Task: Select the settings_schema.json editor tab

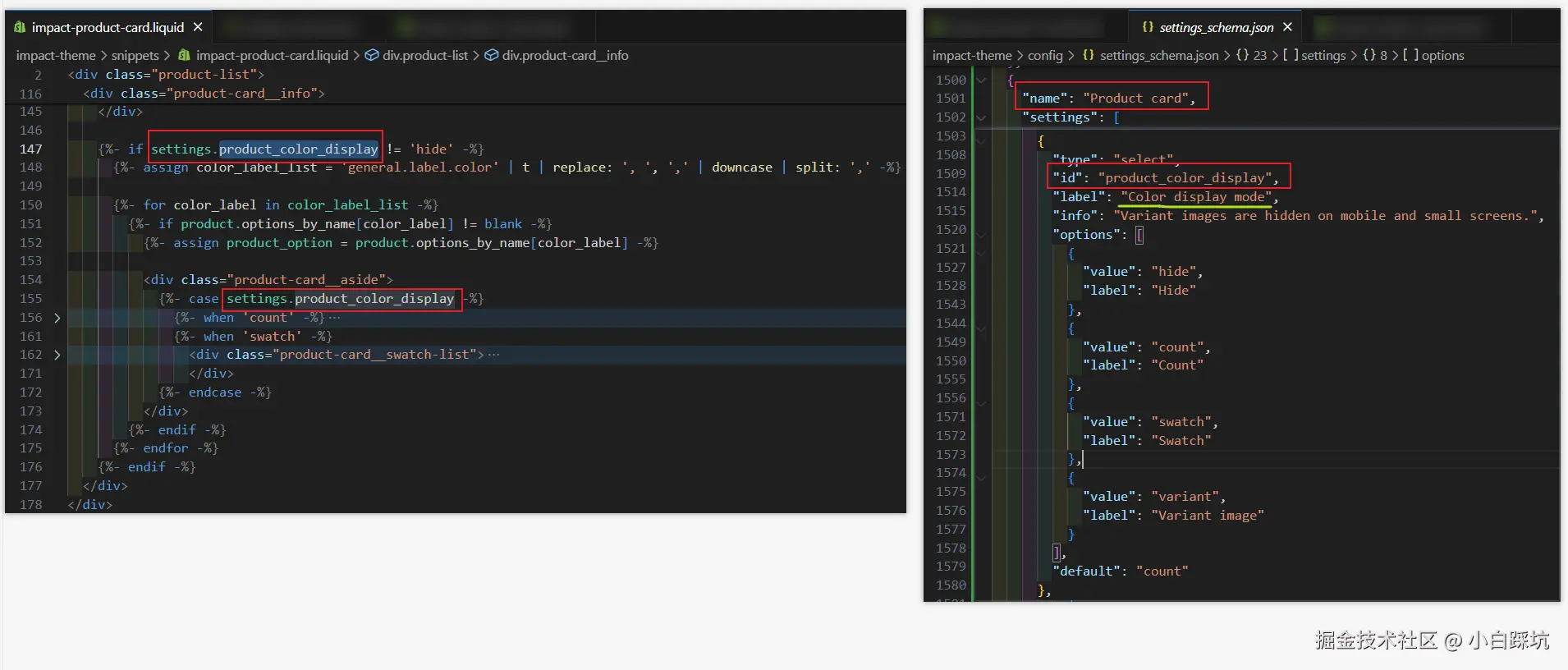Action: tap(1216, 27)
